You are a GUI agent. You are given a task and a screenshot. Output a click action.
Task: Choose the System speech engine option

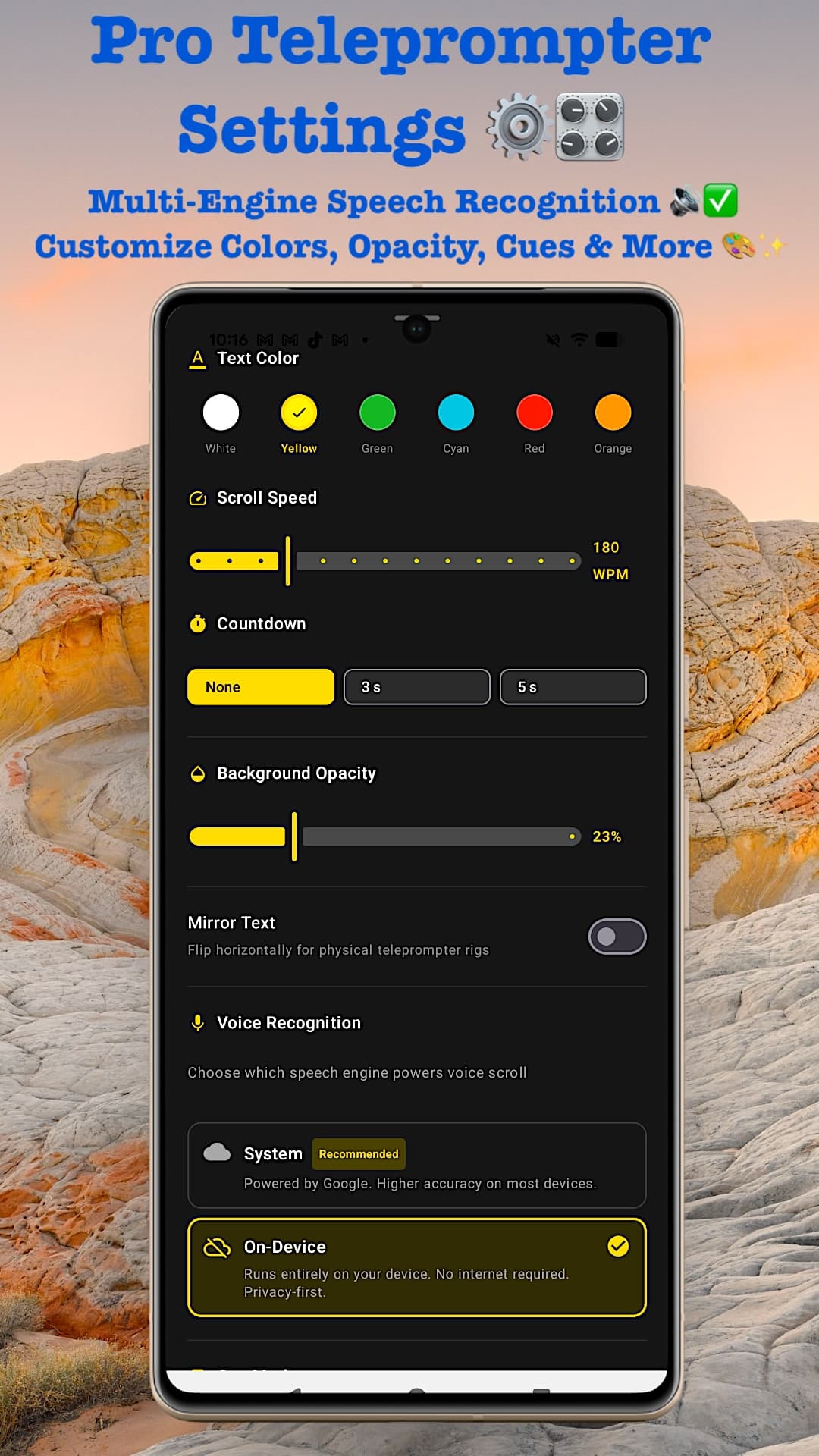417,1166
